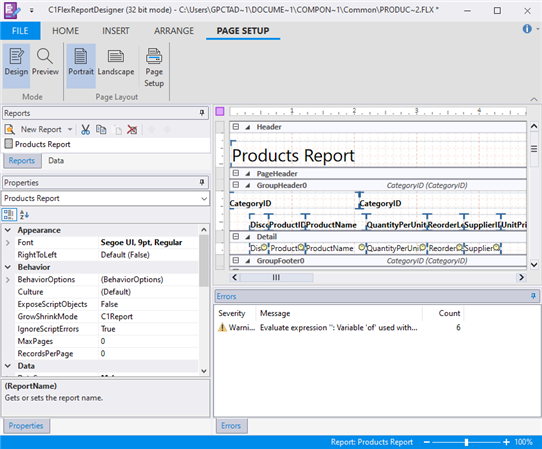Click the greyed paste report icon
Screen dimensions: 542x449
point(118,130)
